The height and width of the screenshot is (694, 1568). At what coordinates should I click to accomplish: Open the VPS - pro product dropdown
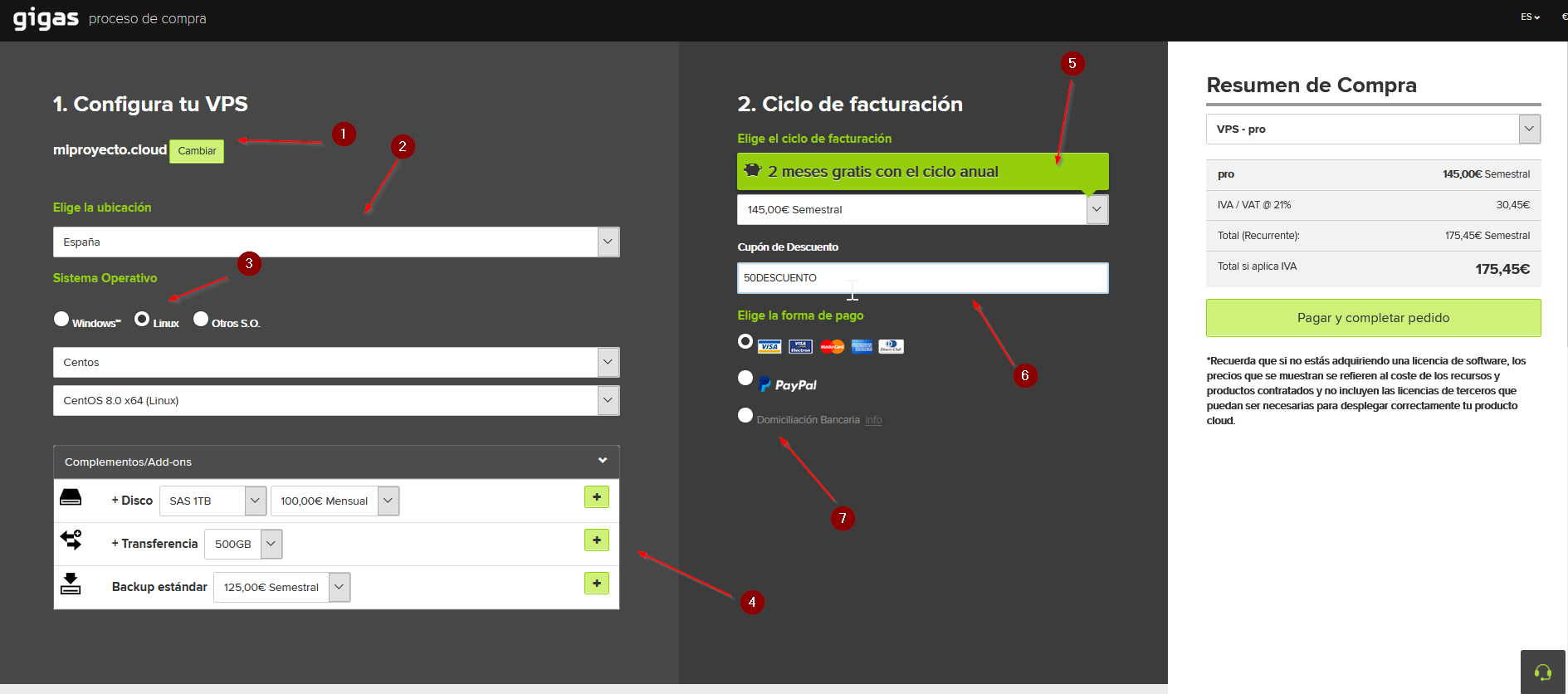coord(1373,130)
